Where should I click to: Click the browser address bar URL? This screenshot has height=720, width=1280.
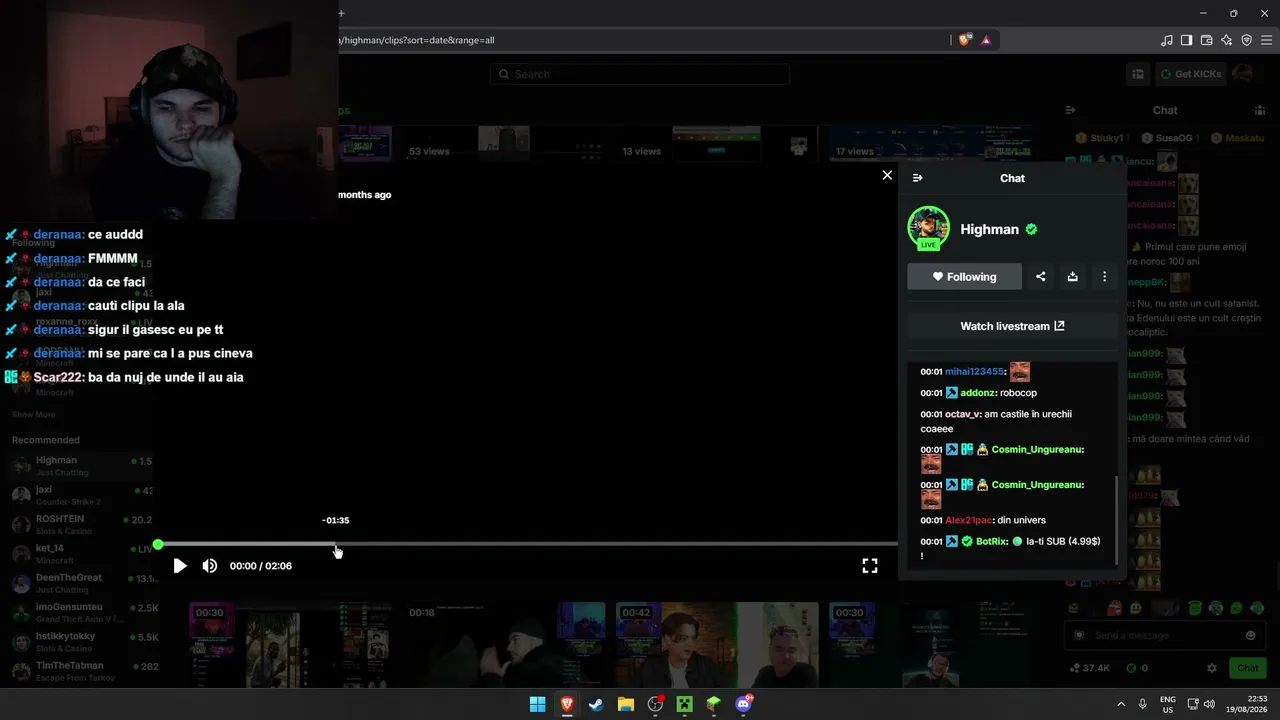(418, 40)
